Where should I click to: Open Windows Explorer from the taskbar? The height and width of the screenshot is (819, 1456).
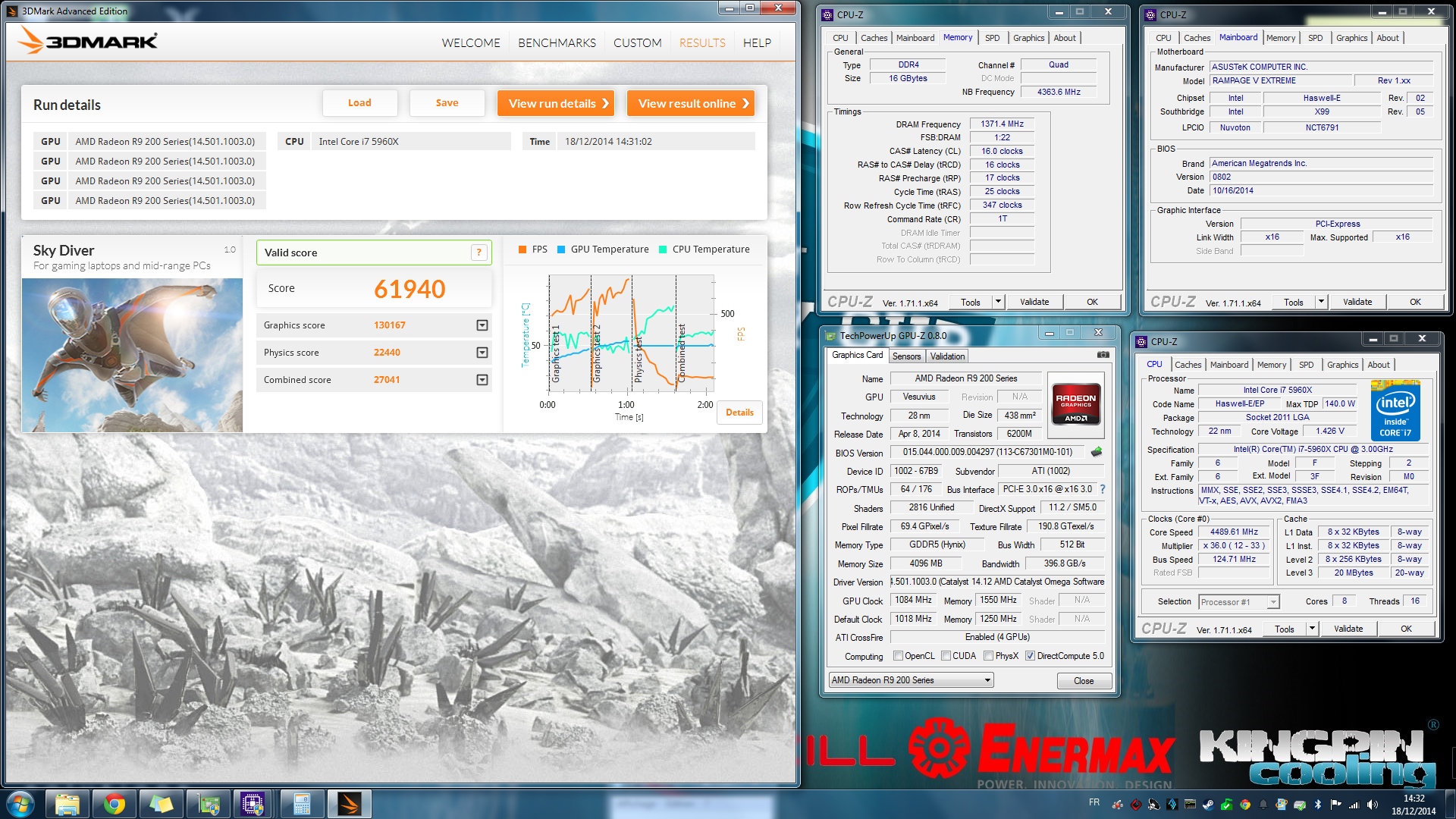(67, 804)
